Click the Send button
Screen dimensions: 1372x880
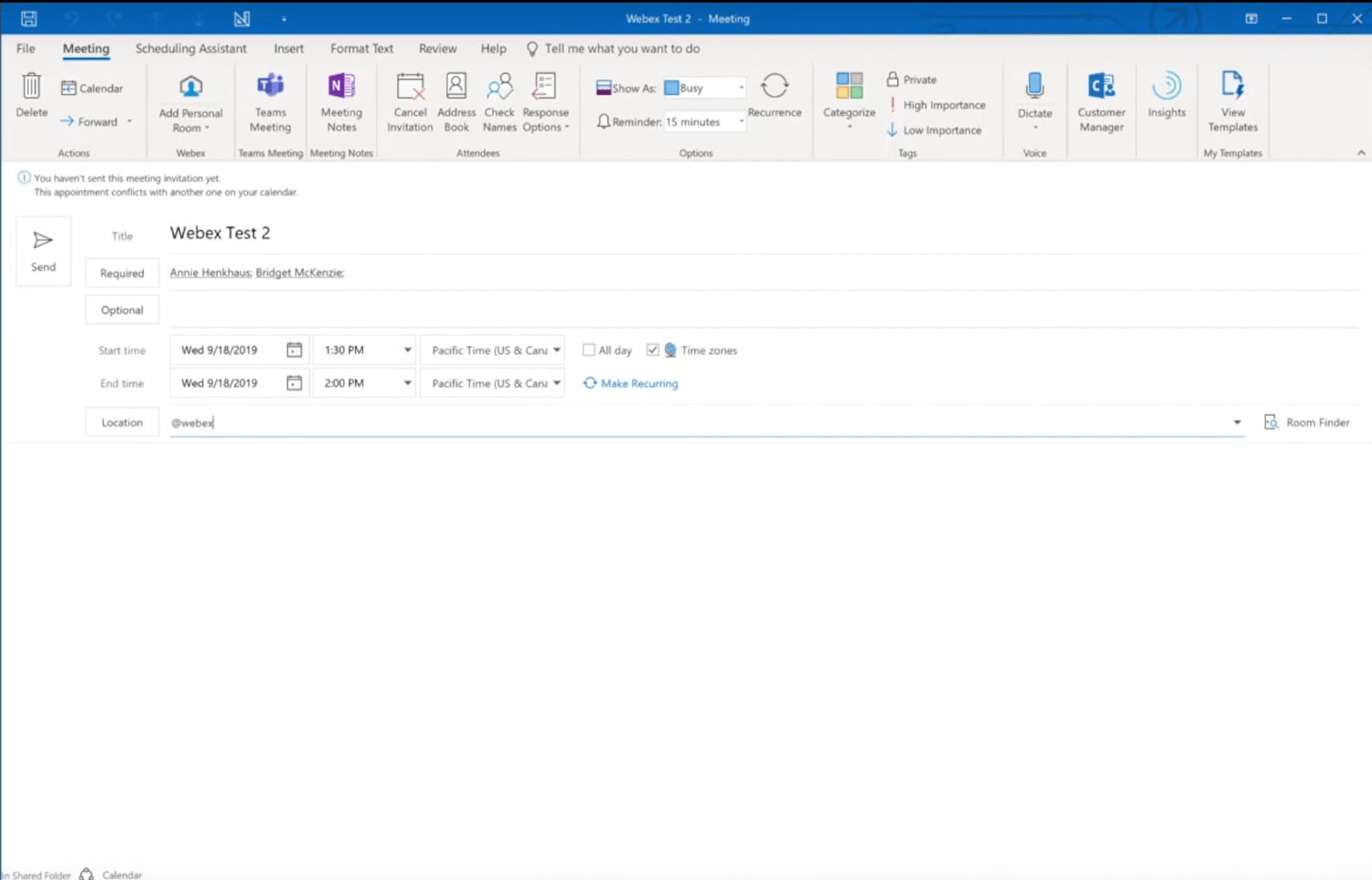43,251
